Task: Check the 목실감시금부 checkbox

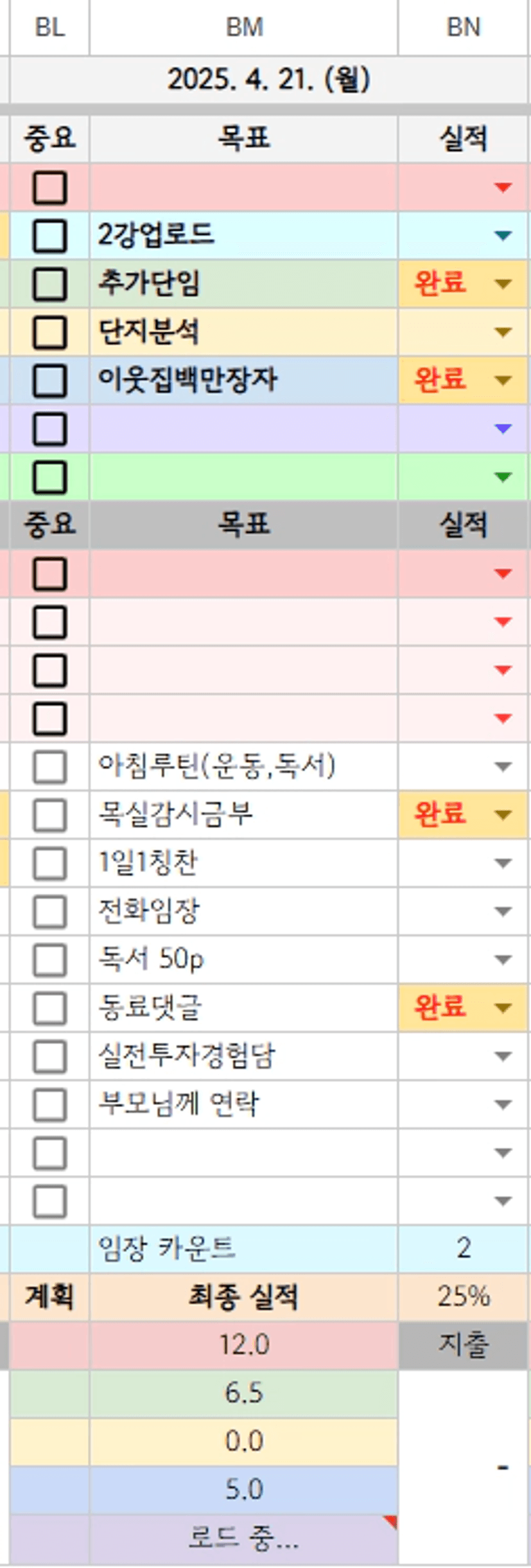Action: [x=49, y=815]
